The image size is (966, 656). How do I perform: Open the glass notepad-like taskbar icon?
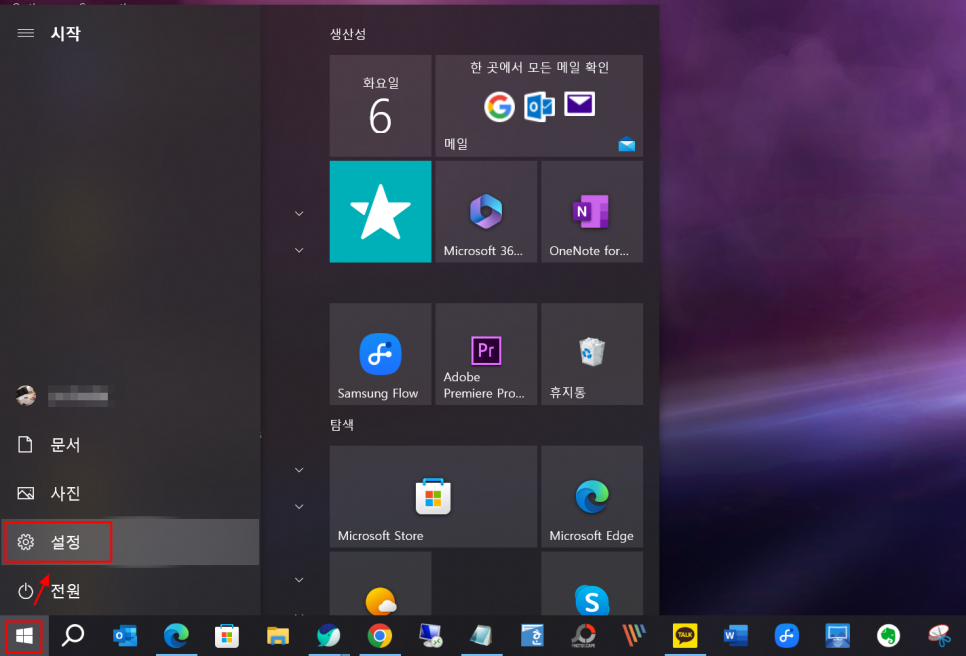pos(481,635)
